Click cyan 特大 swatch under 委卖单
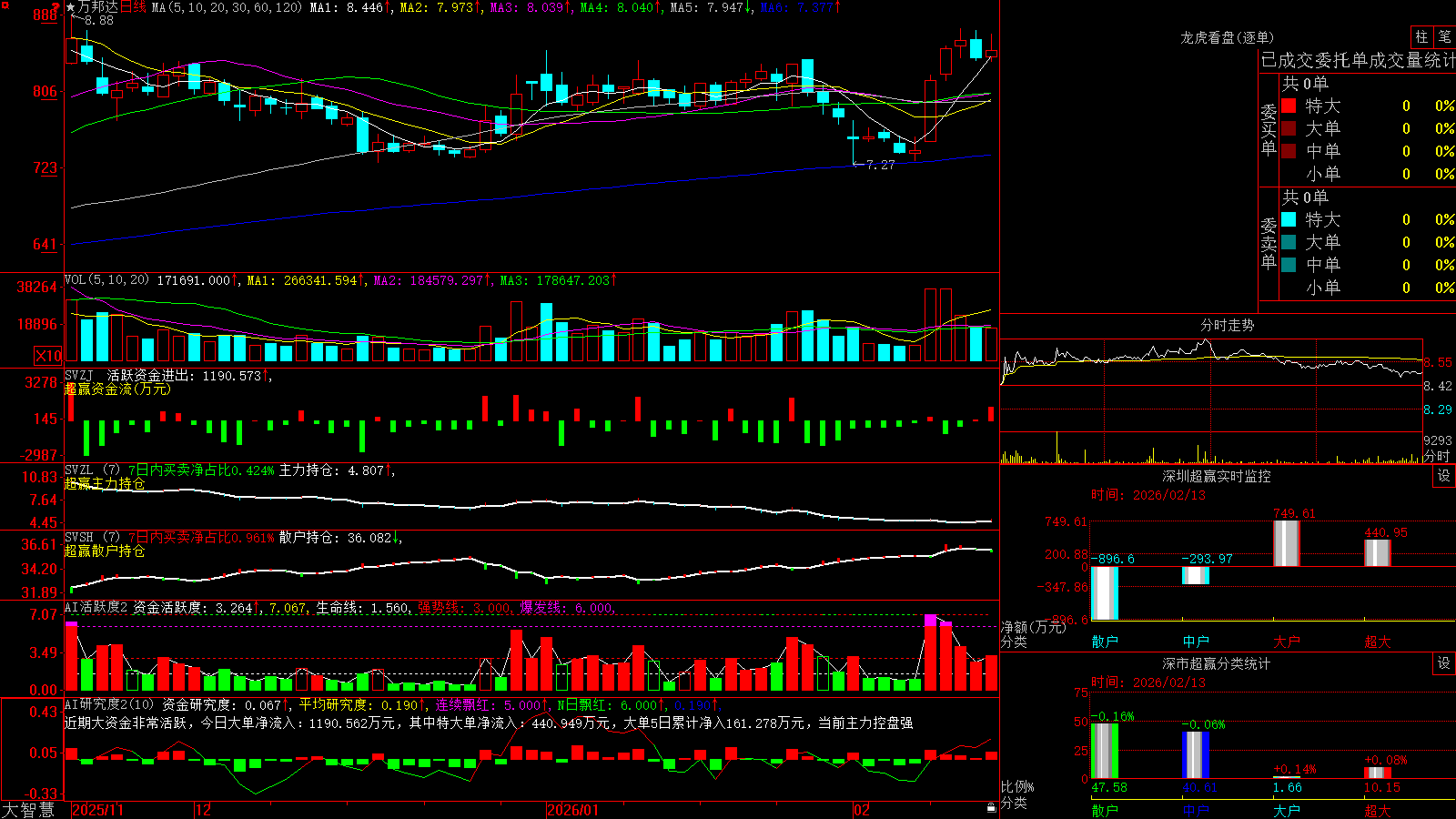 click(x=1289, y=219)
